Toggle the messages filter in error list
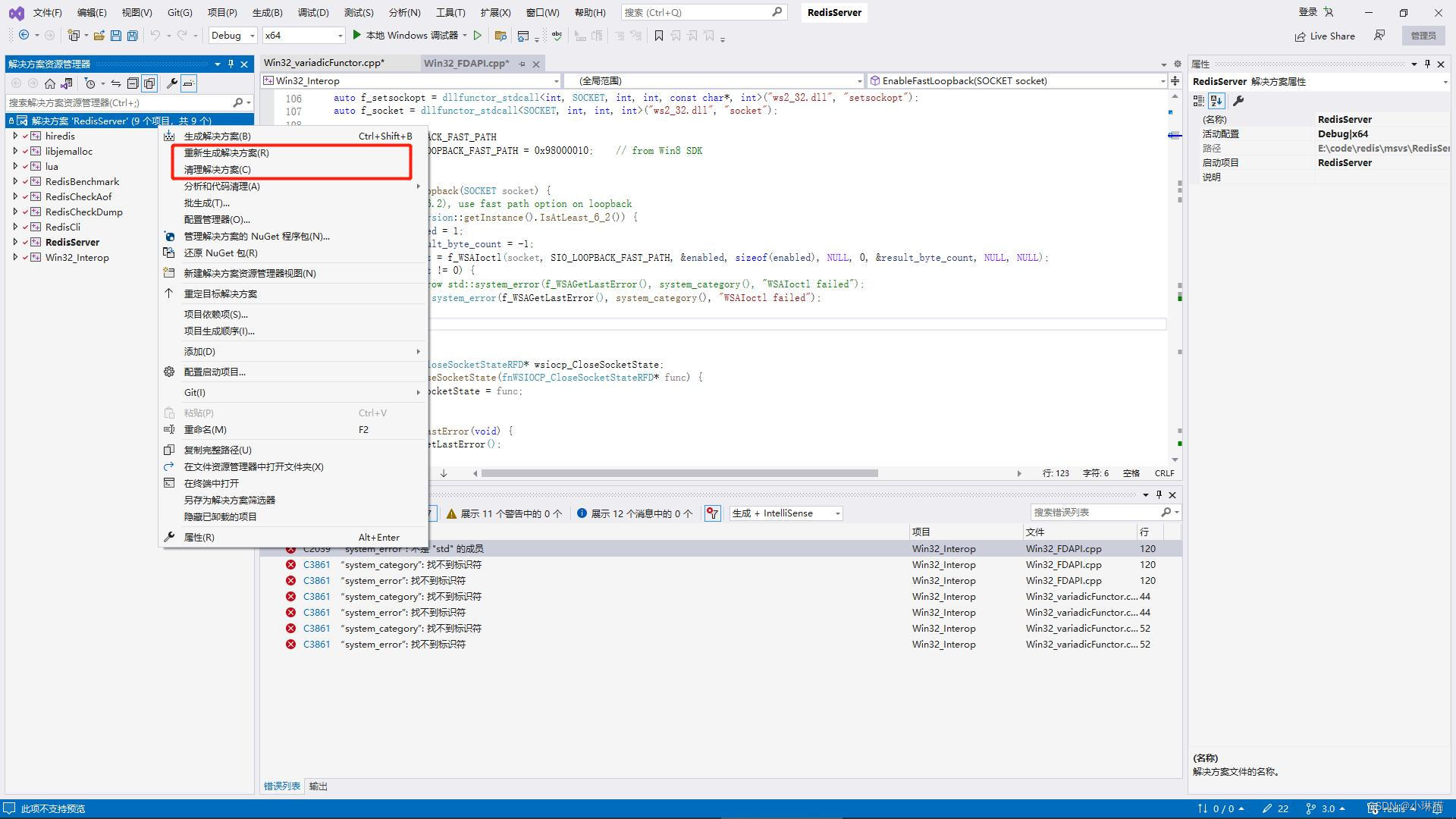This screenshot has height=819, width=1456. [x=635, y=513]
